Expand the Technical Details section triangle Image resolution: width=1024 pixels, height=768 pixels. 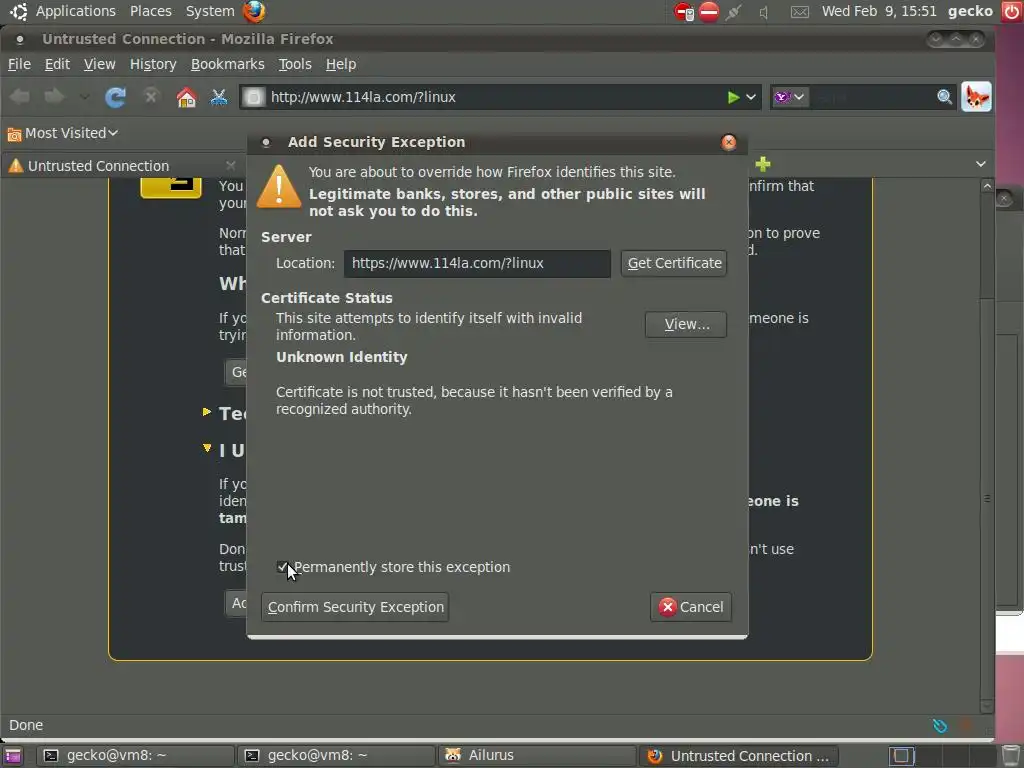pos(207,411)
